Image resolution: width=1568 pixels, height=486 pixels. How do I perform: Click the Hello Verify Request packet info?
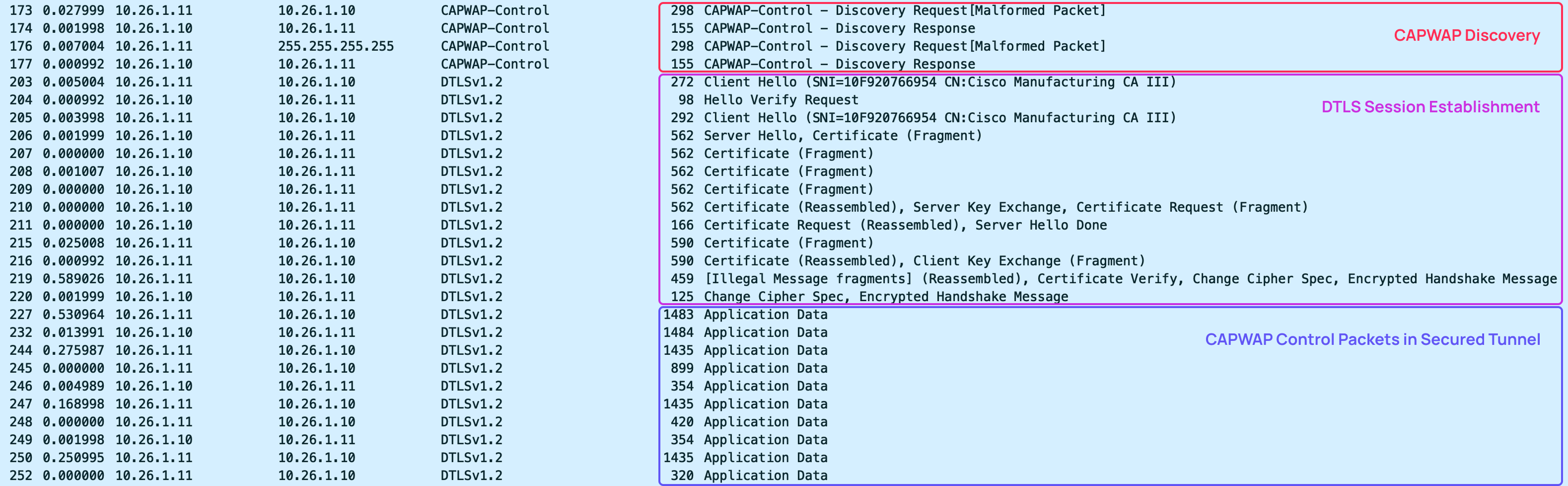pyautogui.click(x=781, y=100)
